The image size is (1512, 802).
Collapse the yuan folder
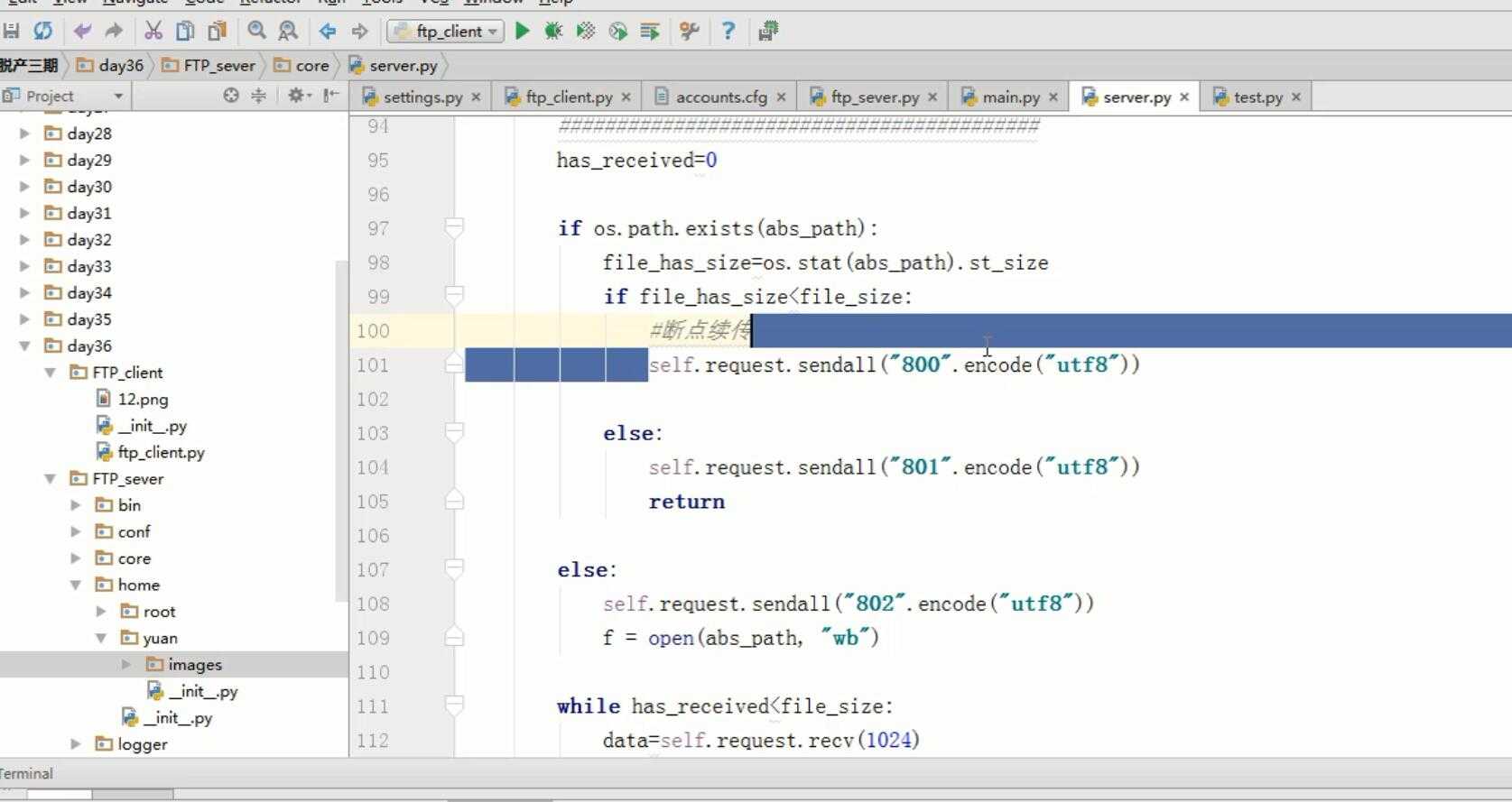[x=101, y=639]
